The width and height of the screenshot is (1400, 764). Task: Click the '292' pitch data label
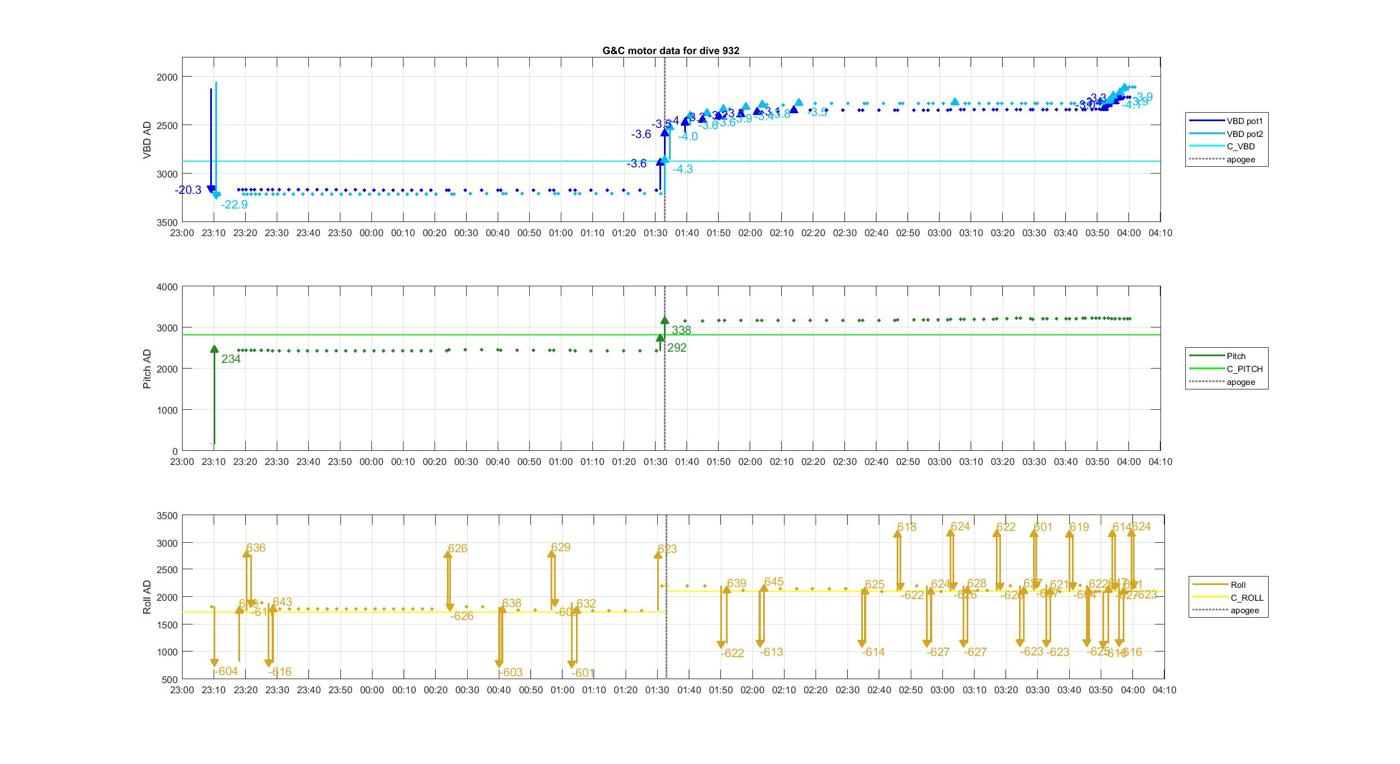coord(677,349)
